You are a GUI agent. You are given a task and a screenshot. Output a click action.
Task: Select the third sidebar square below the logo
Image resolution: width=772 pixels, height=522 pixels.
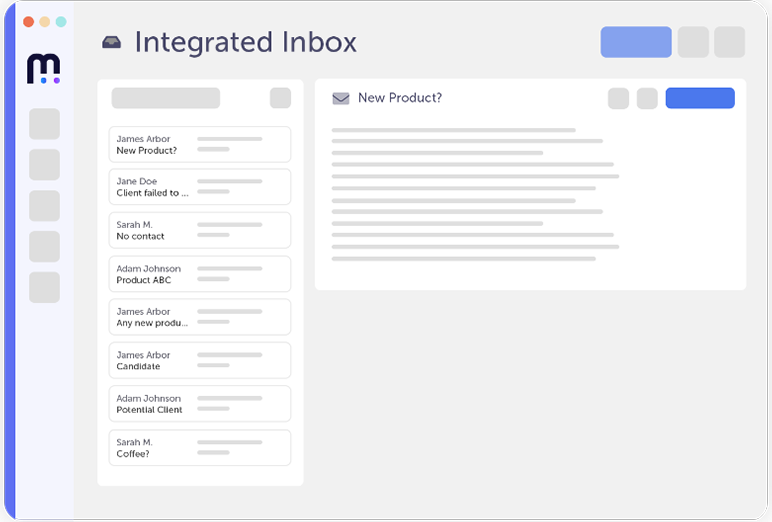[x=44, y=206]
